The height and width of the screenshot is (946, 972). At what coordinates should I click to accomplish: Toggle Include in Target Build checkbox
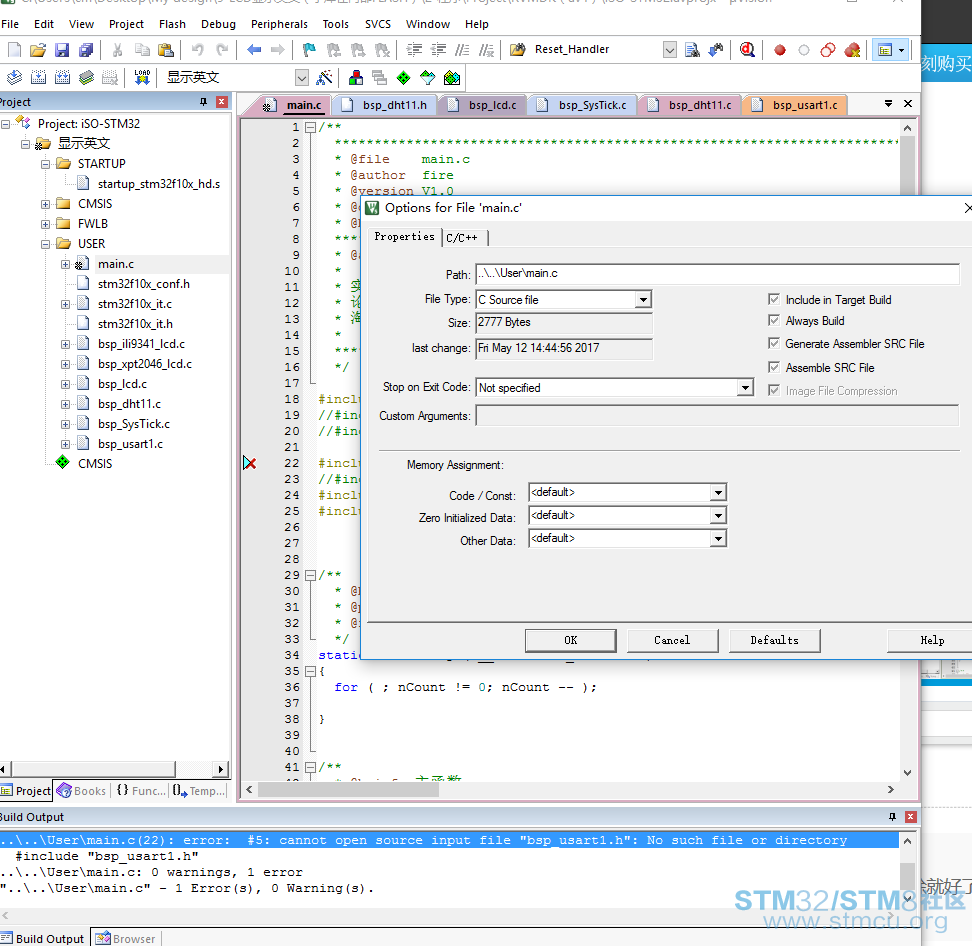[774, 299]
